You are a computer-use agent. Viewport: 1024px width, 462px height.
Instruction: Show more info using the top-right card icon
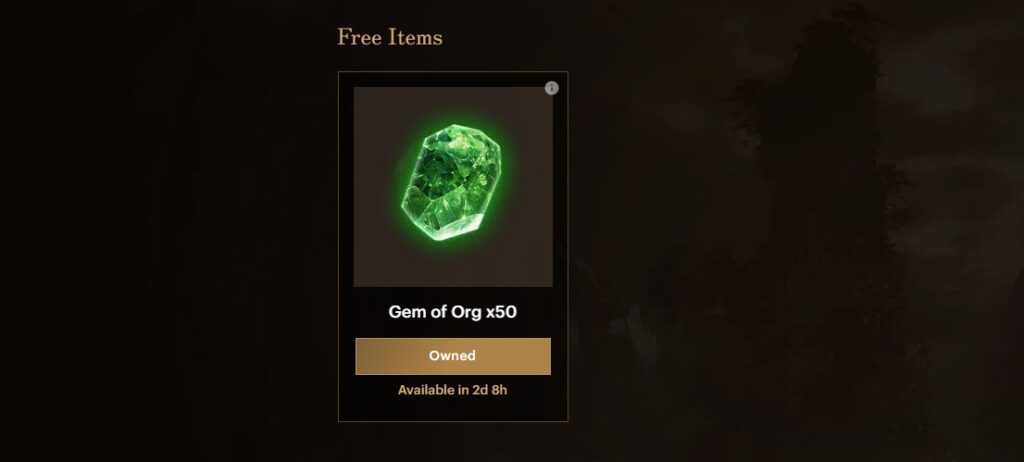point(551,88)
